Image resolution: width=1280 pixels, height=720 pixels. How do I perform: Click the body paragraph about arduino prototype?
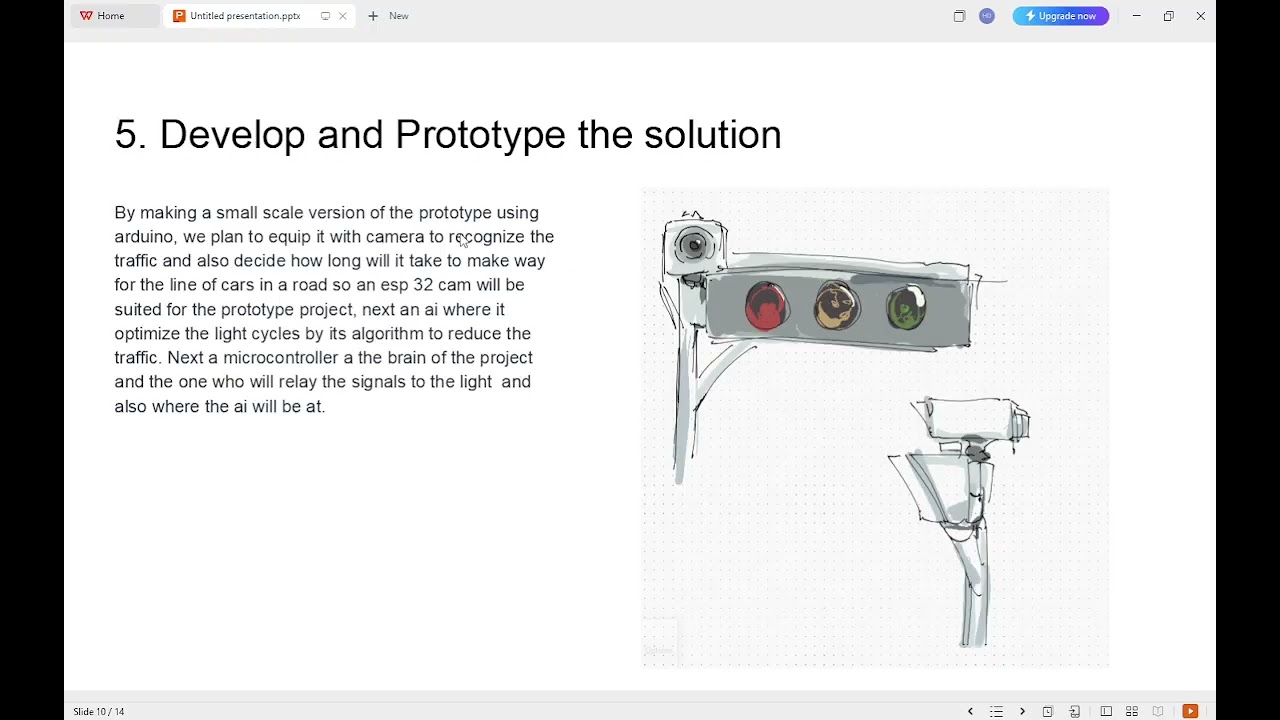click(x=334, y=309)
